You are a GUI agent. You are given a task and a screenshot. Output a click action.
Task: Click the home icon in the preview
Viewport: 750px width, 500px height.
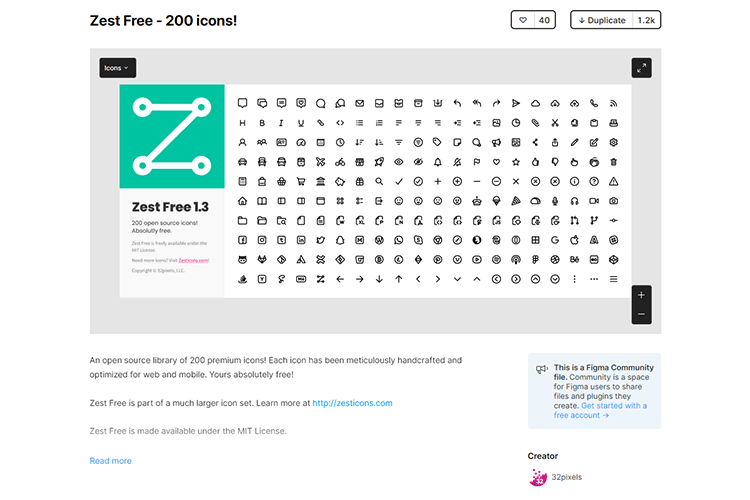tap(242, 200)
